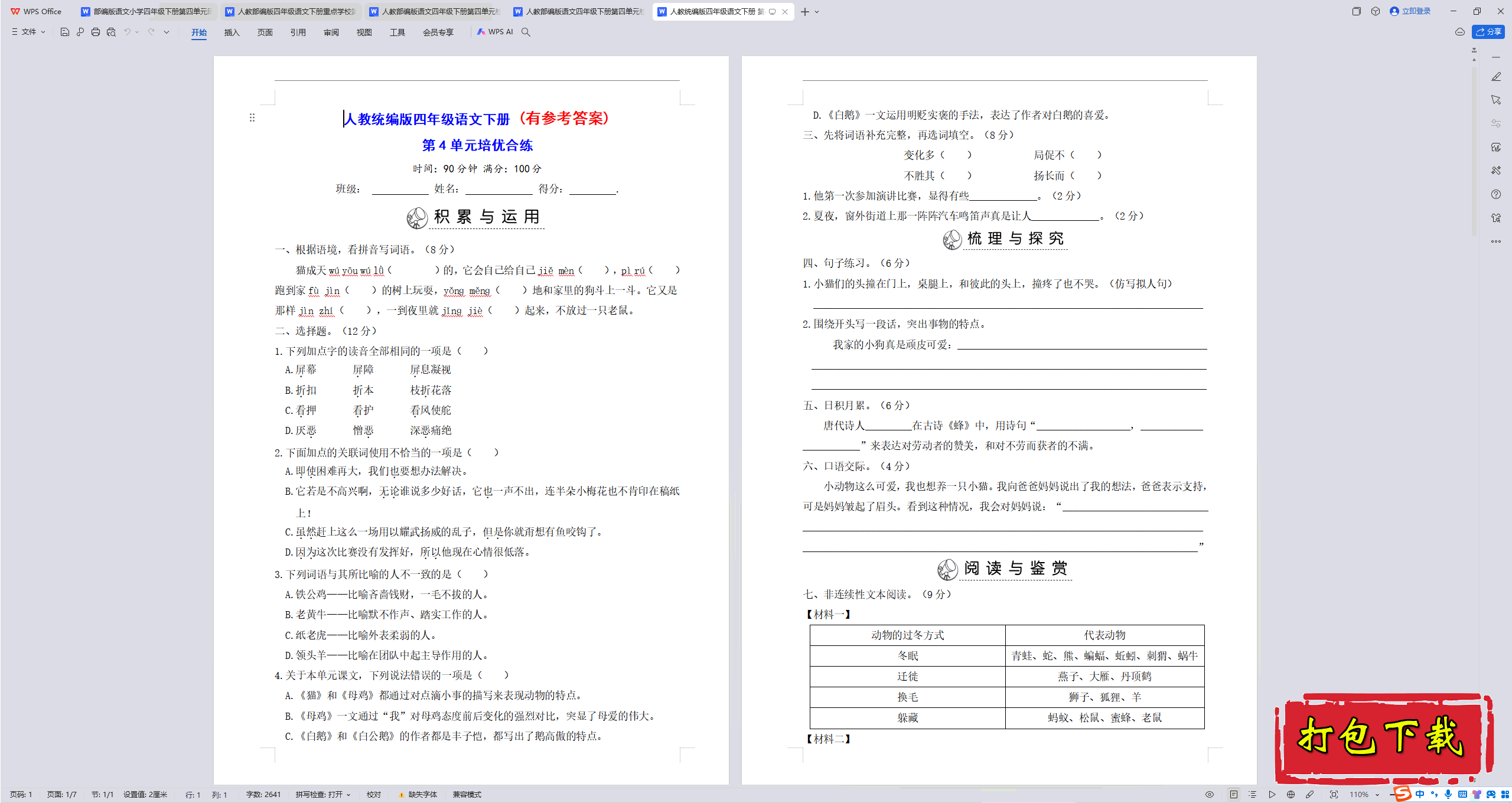Open the Sogou soft keyboard icon
The width and height of the screenshot is (1512, 803).
point(1462,795)
